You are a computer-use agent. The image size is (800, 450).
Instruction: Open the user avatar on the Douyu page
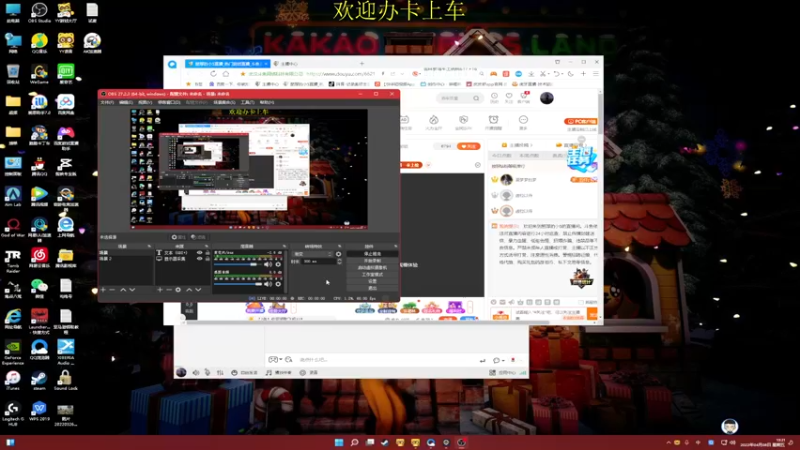[x=546, y=98]
